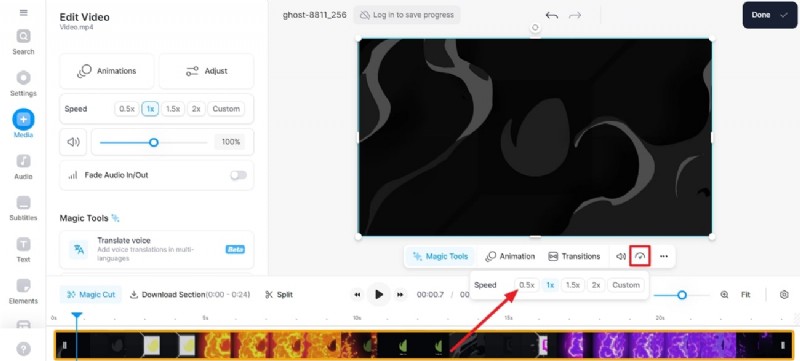This screenshot has width=800, height=361.
Task: Click the help question mark icon
Action: tap(23, 349)
